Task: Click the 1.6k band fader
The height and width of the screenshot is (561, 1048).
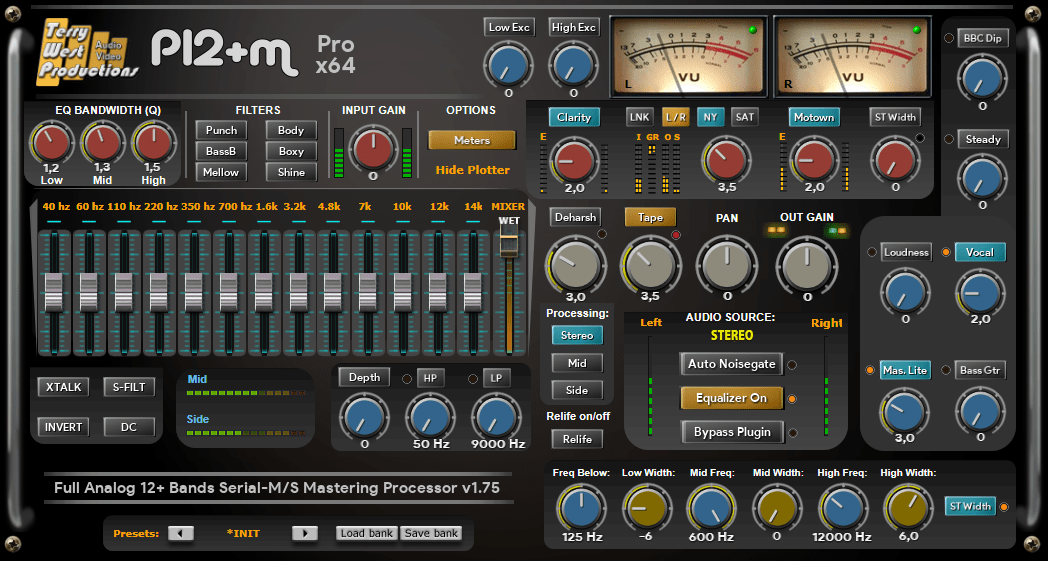Action: click(263, 292)
